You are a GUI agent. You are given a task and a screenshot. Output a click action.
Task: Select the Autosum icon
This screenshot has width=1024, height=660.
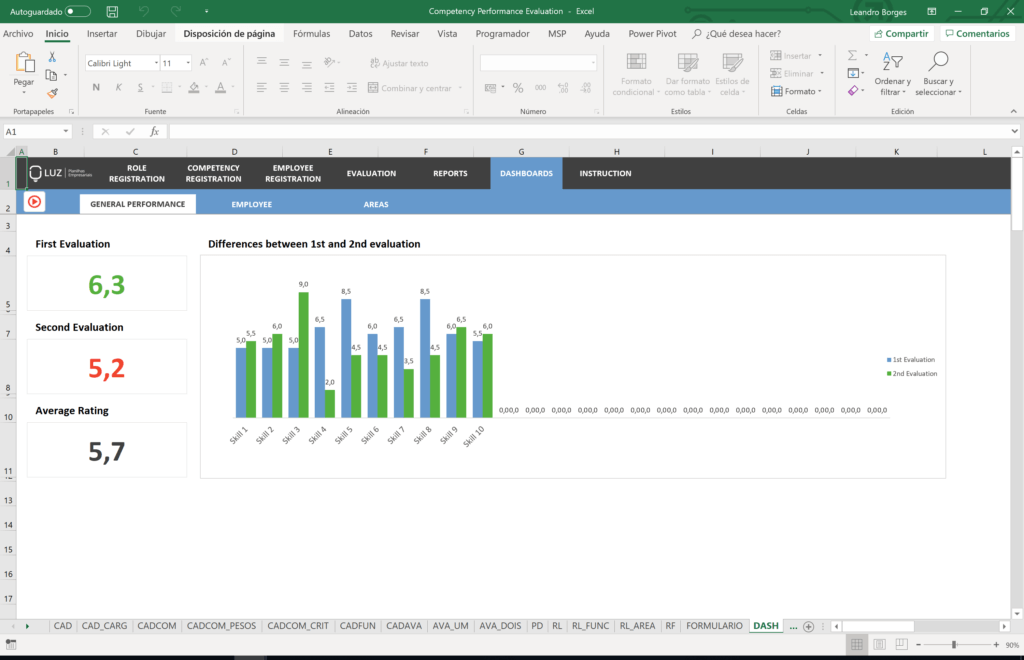[x=851, y=56]
